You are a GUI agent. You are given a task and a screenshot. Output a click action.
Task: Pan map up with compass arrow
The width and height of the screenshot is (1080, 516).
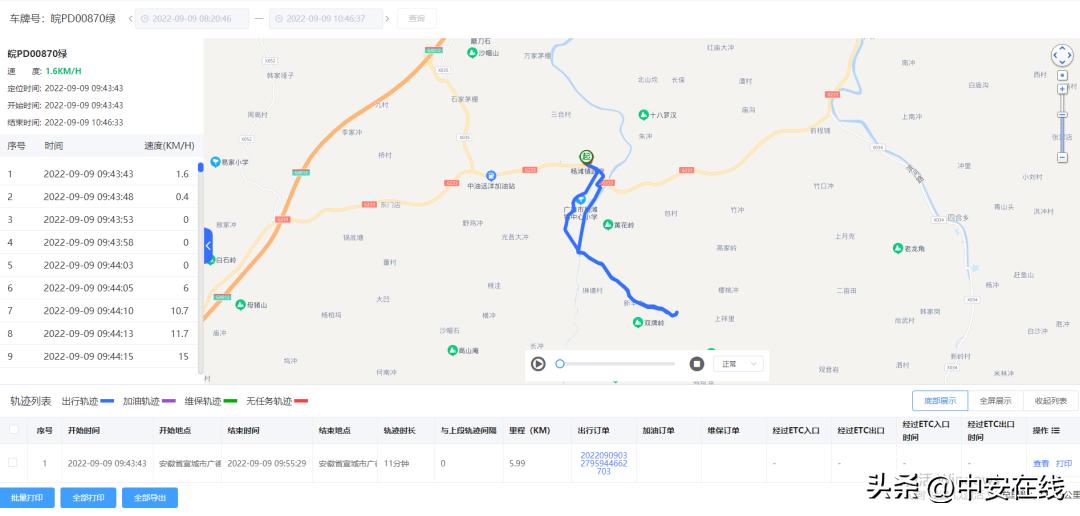[1062, 48]
